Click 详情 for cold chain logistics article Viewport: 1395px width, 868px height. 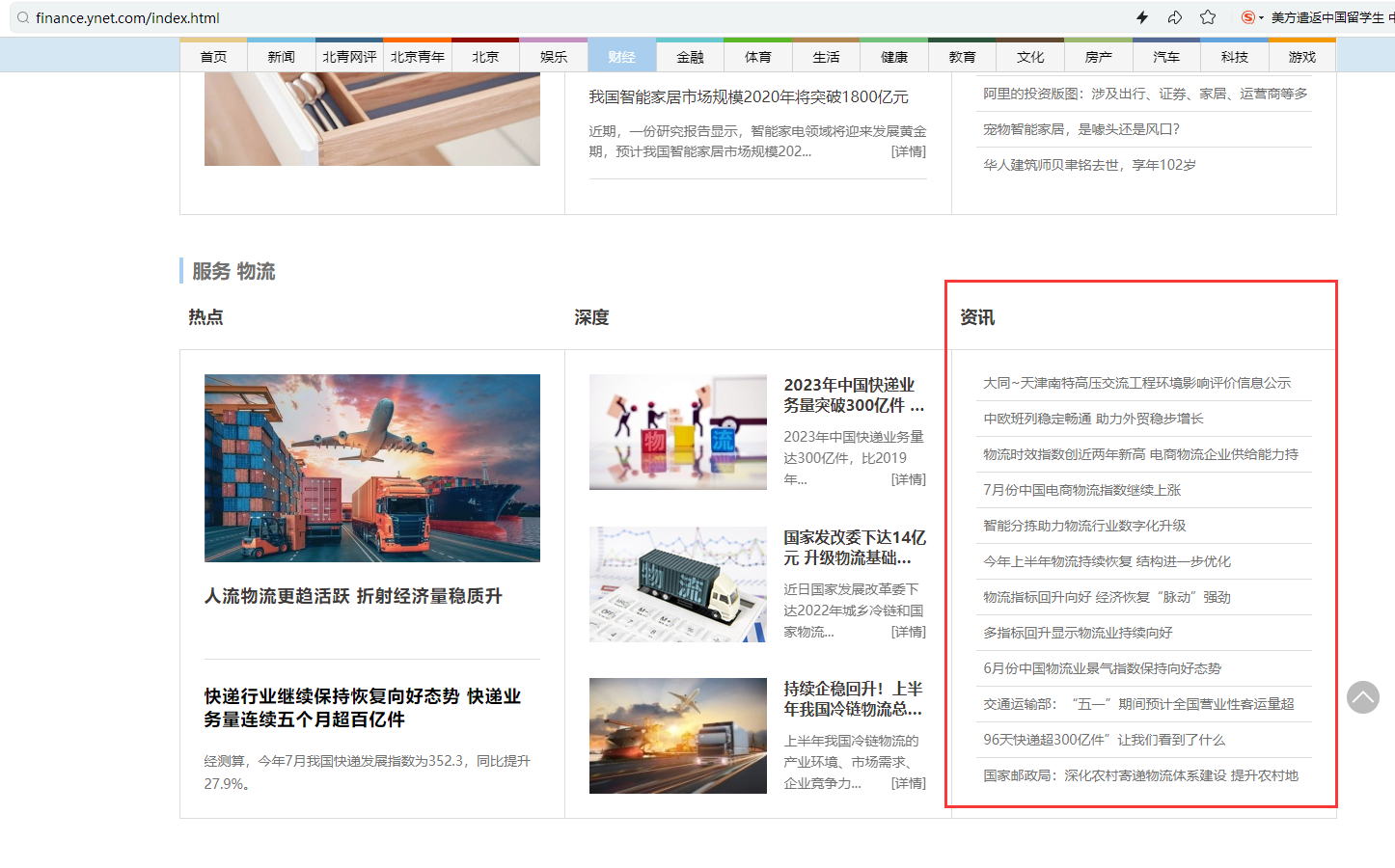point(909,783)
